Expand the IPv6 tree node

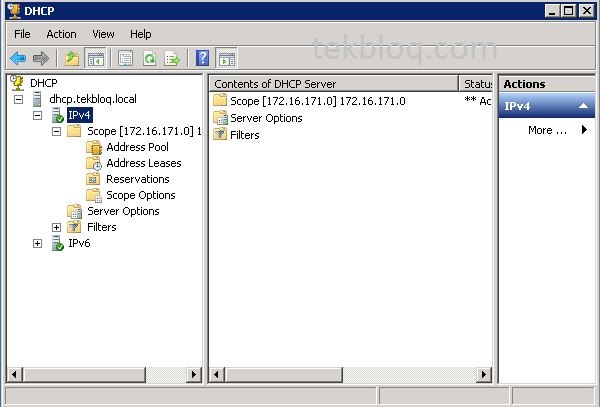coord(37,244)
